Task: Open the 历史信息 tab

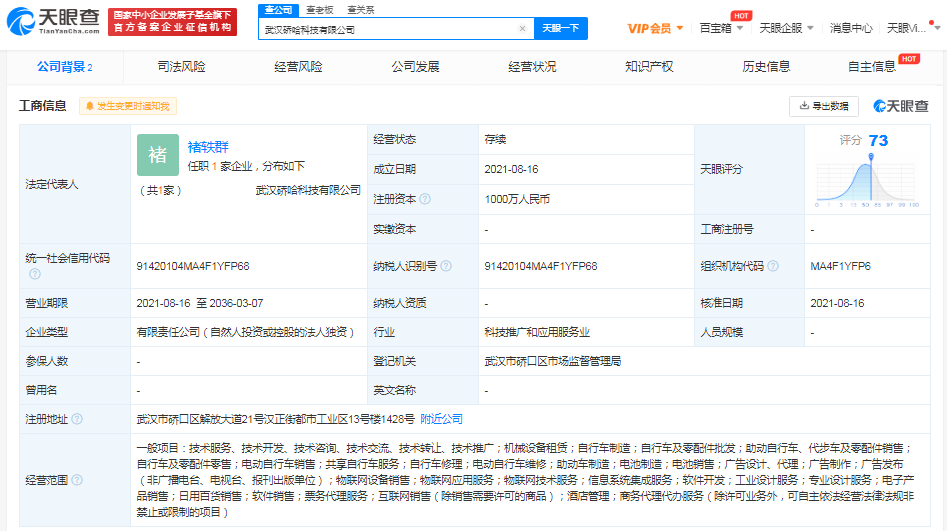Action: pos(766,67)
